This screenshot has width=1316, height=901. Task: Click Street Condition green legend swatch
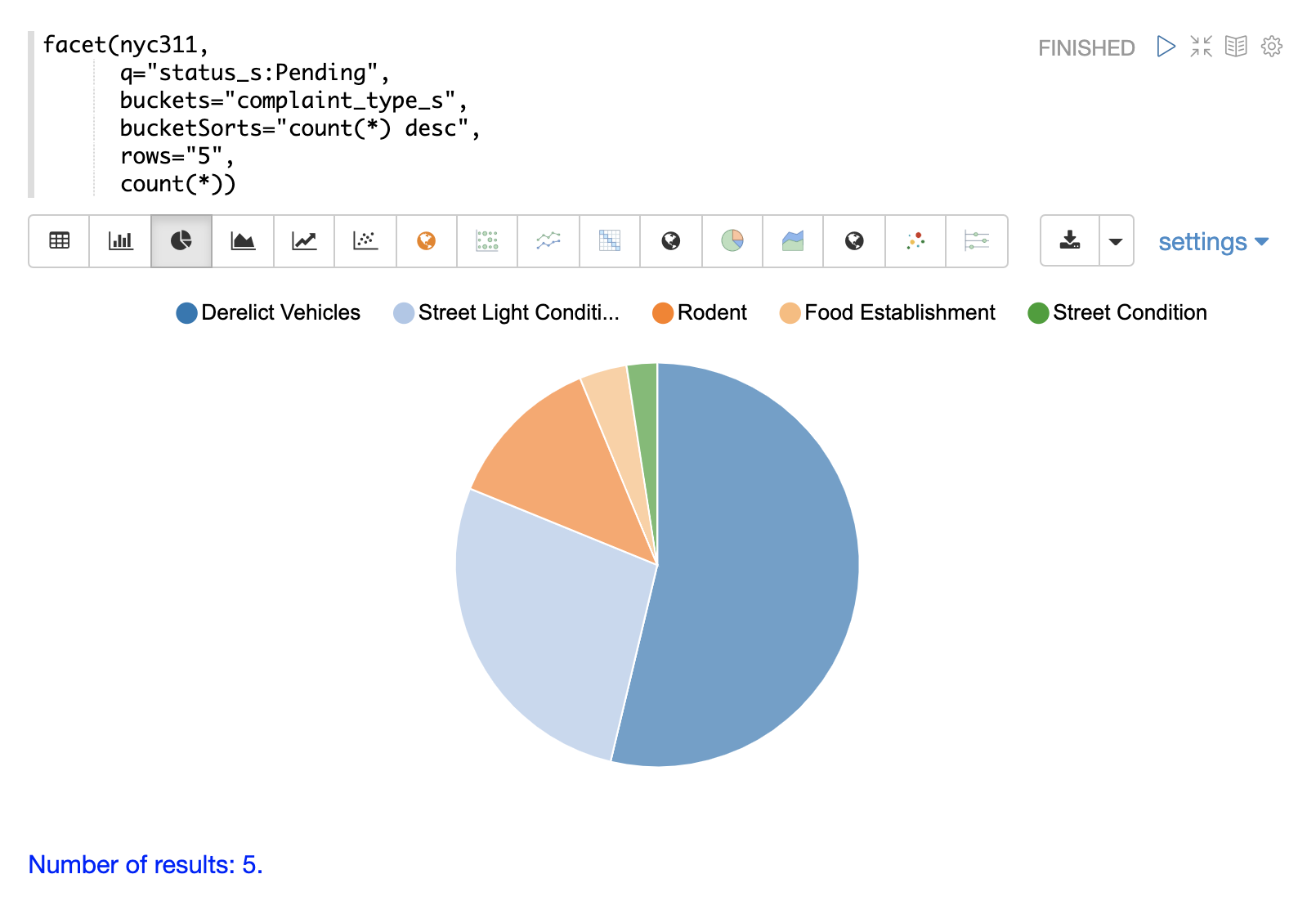click(x=1038, y=313)
